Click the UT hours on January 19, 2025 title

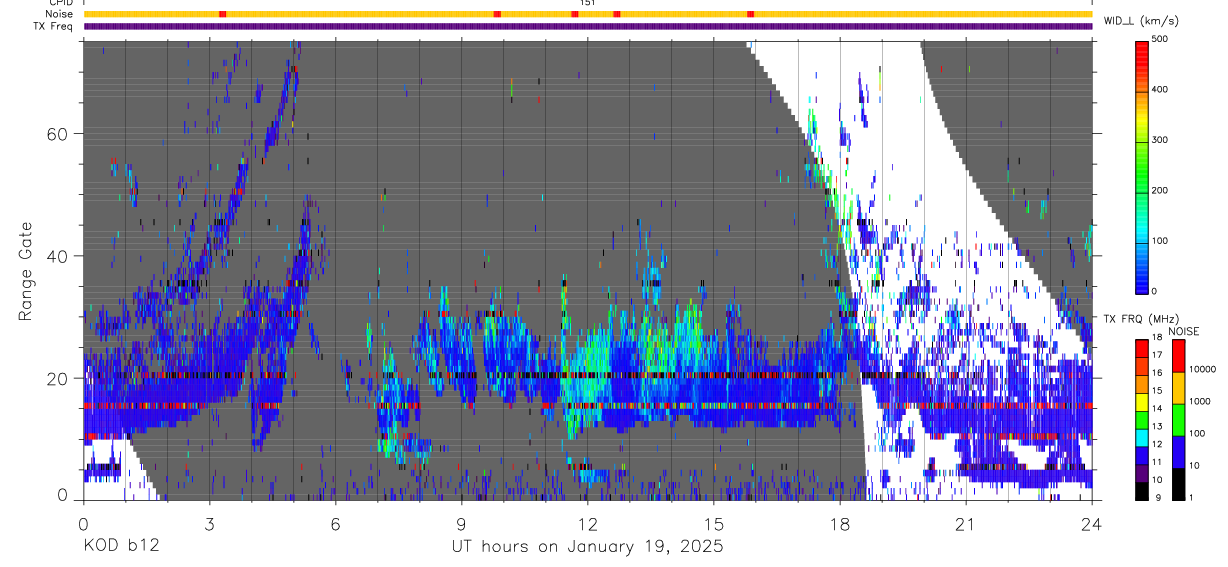coord(588,548)
